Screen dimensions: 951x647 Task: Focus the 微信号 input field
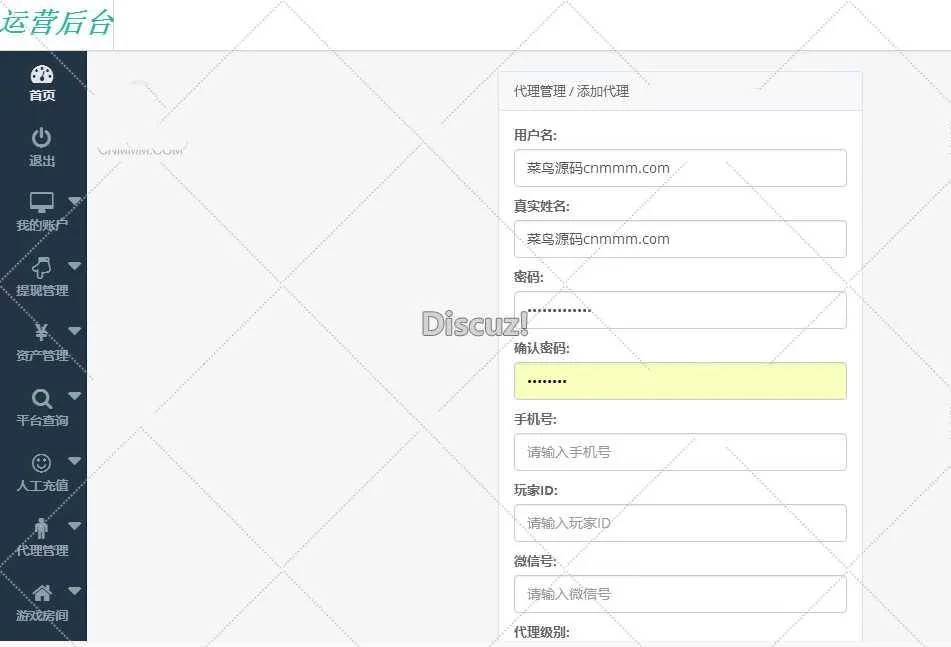680,594
